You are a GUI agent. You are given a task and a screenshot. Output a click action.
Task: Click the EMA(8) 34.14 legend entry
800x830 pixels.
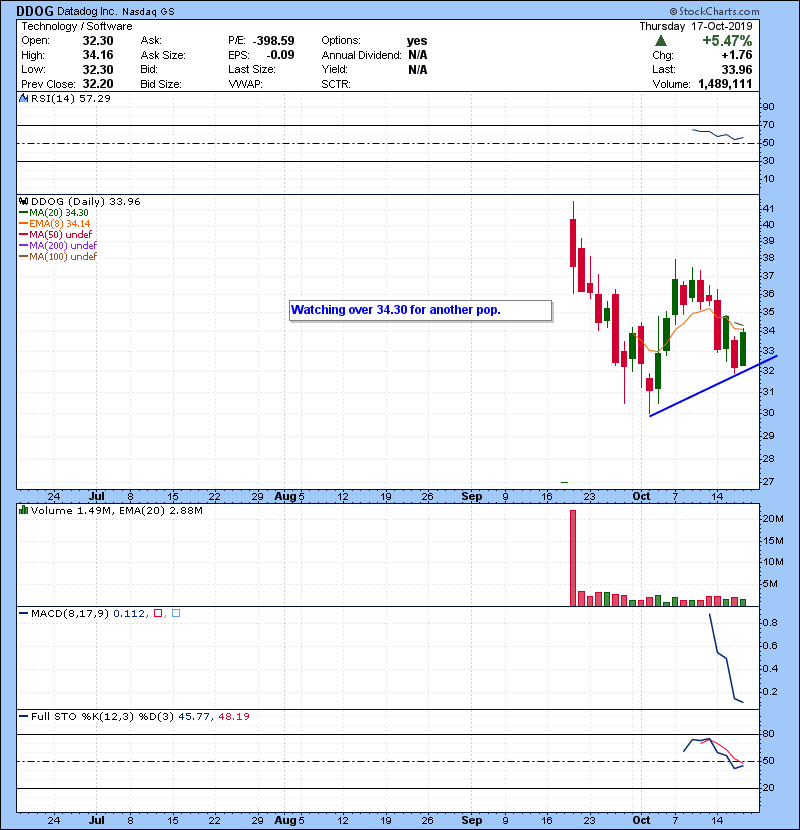tap(55, 224)
